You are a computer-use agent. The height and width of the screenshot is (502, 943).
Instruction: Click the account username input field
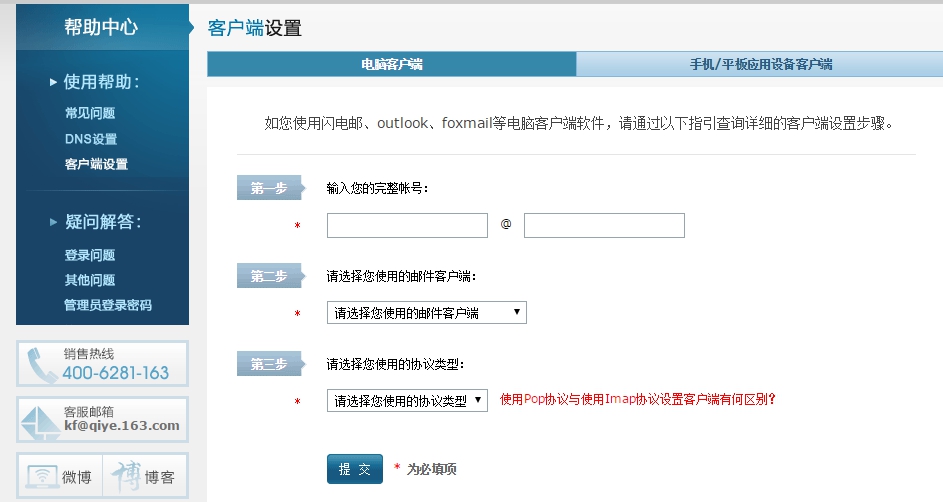(x=407, y=226)
